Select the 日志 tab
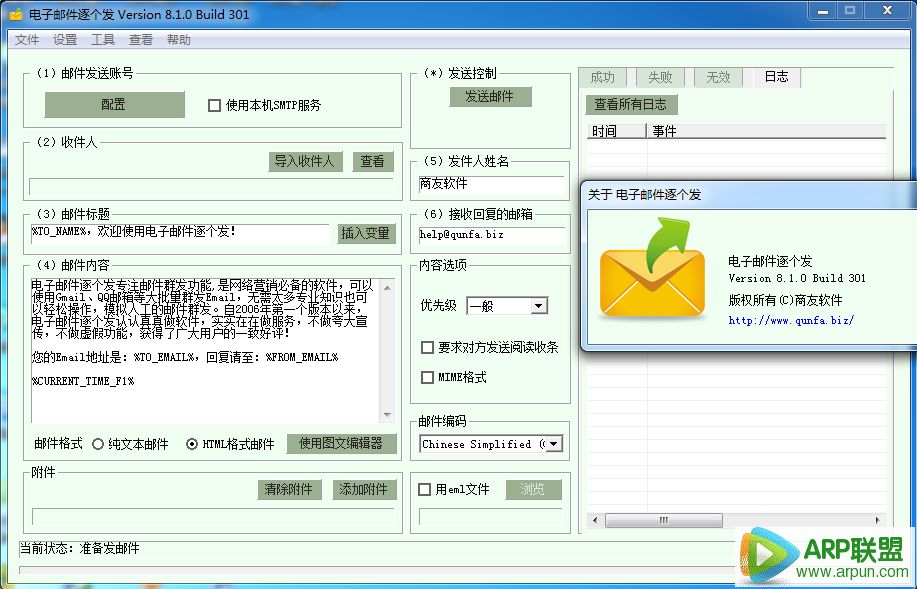Screen dimensions: 917x589 click(776, 77)
